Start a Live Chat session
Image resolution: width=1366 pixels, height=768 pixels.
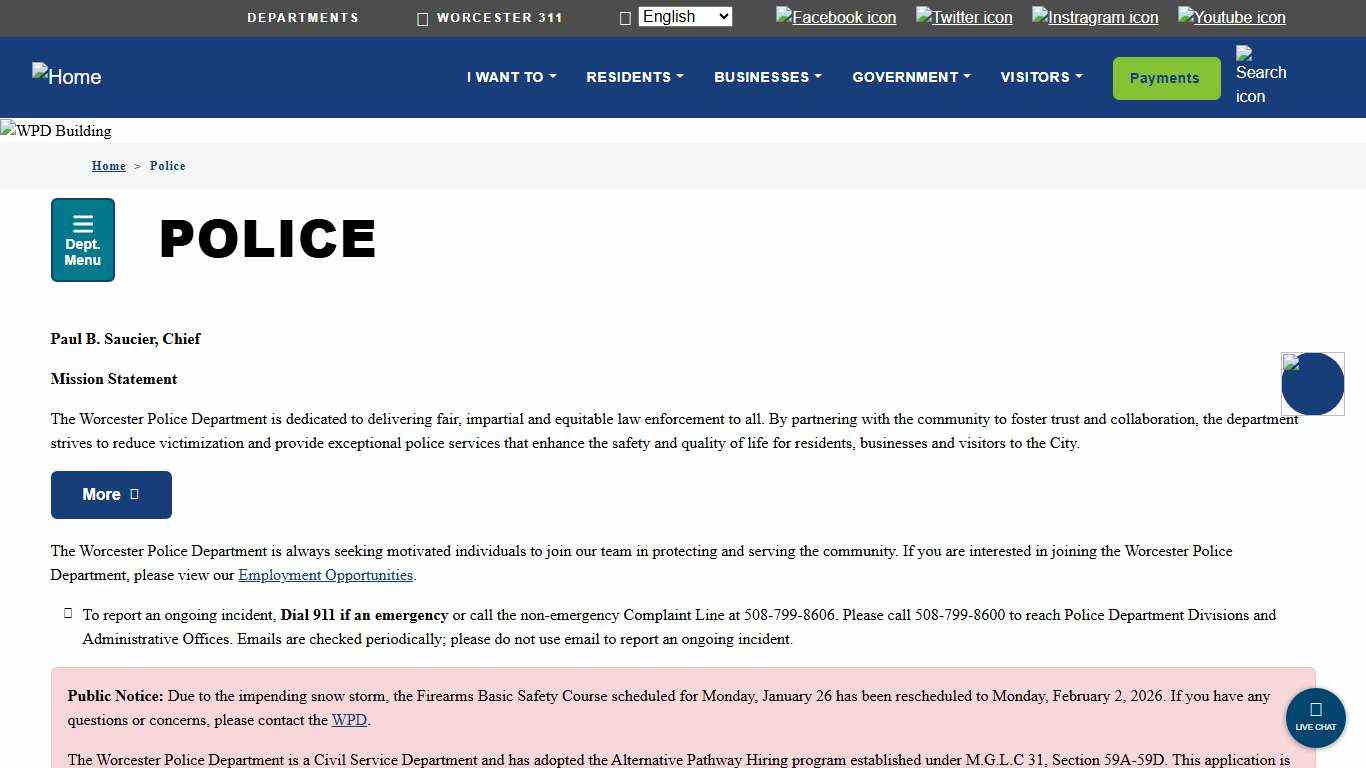pyautogui.click(x=1315, y=717)
